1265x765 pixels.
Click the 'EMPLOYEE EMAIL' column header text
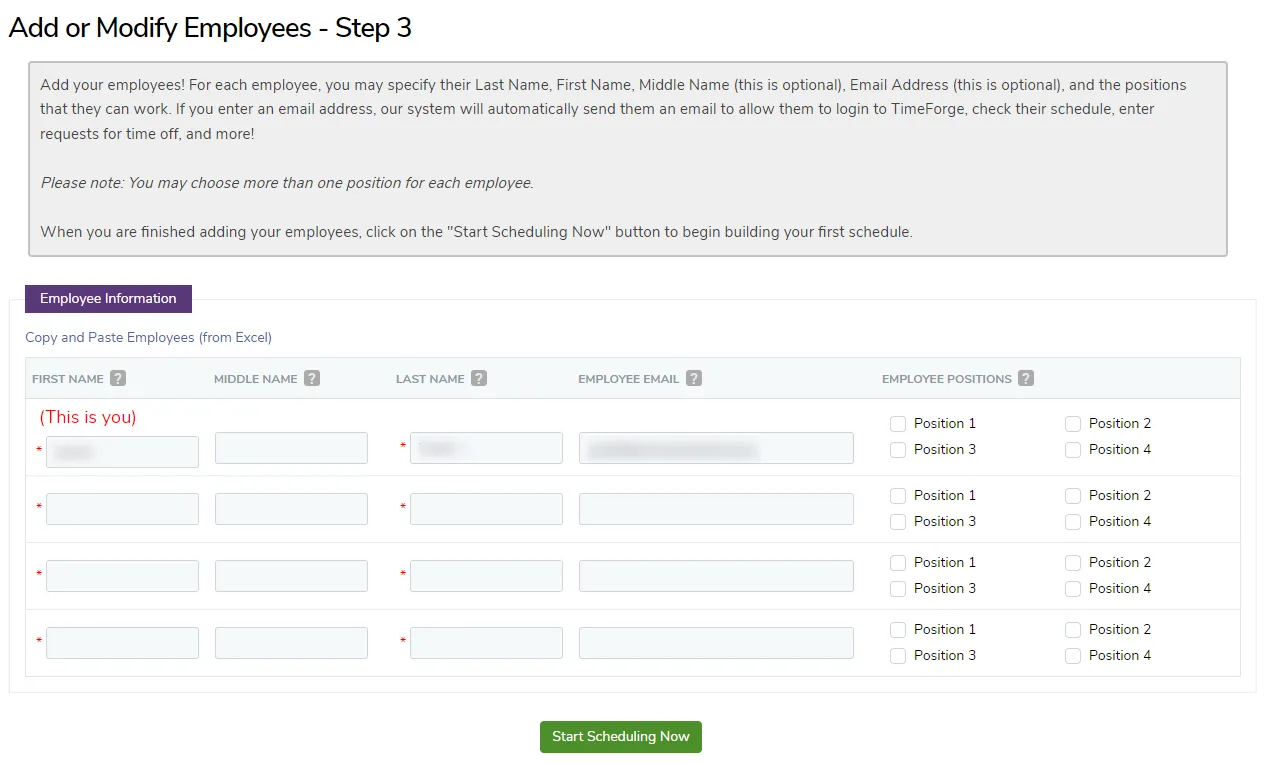point(629,380)
